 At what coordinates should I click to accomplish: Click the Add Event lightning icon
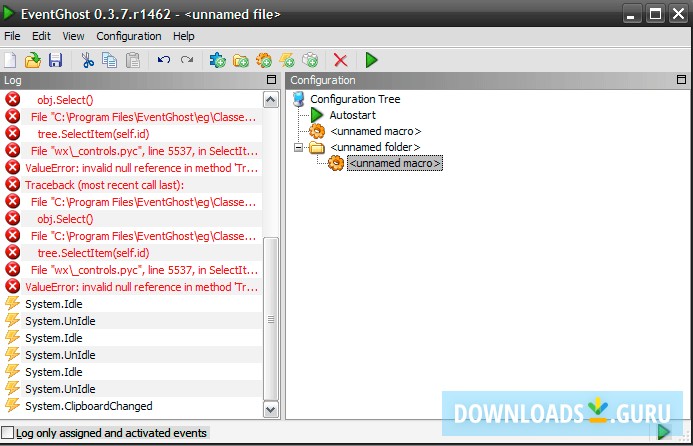pyautogui.click(x=287, y=60)
